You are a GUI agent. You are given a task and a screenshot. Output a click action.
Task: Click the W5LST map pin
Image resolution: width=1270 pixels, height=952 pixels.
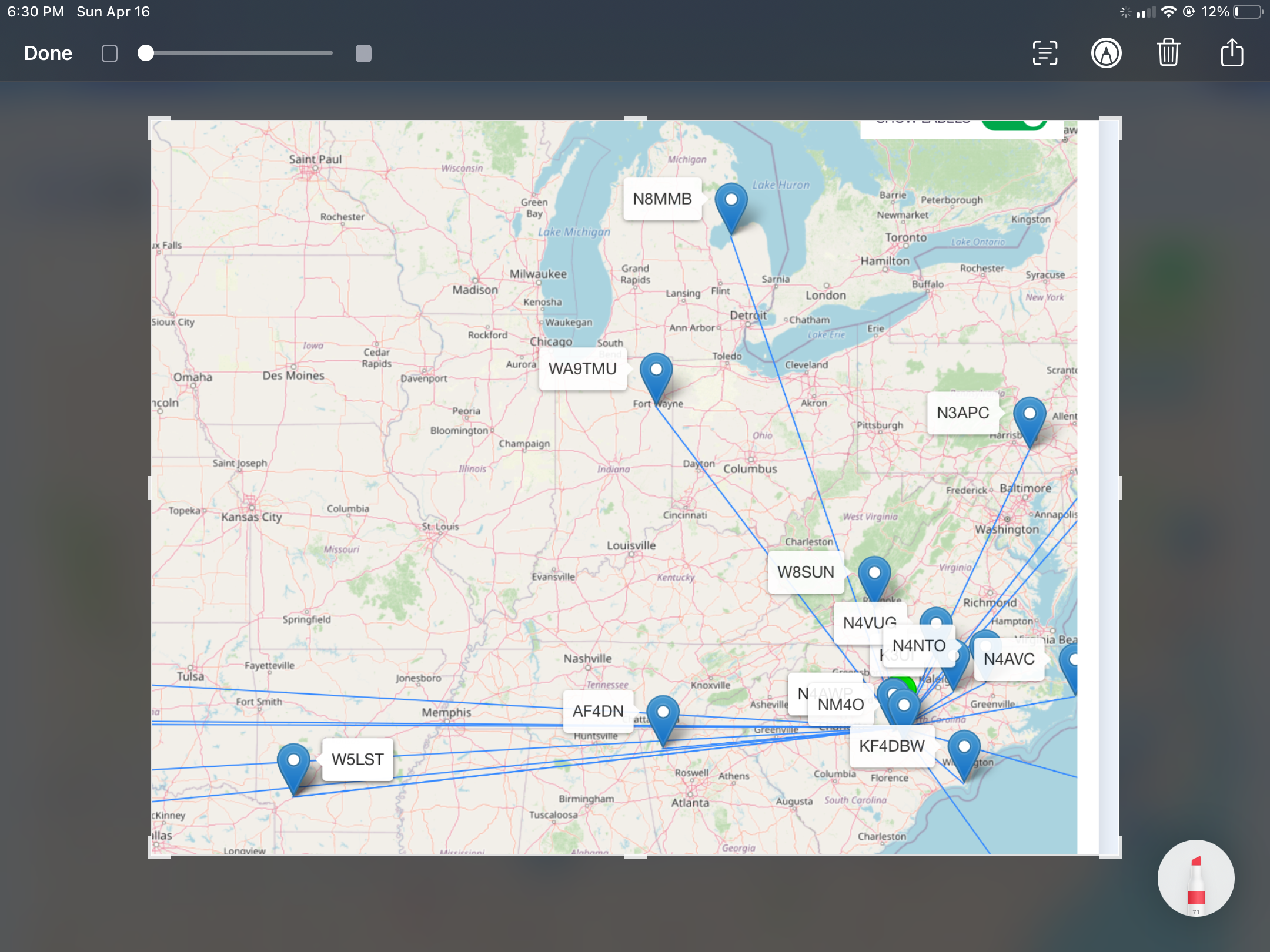[293, 770]
